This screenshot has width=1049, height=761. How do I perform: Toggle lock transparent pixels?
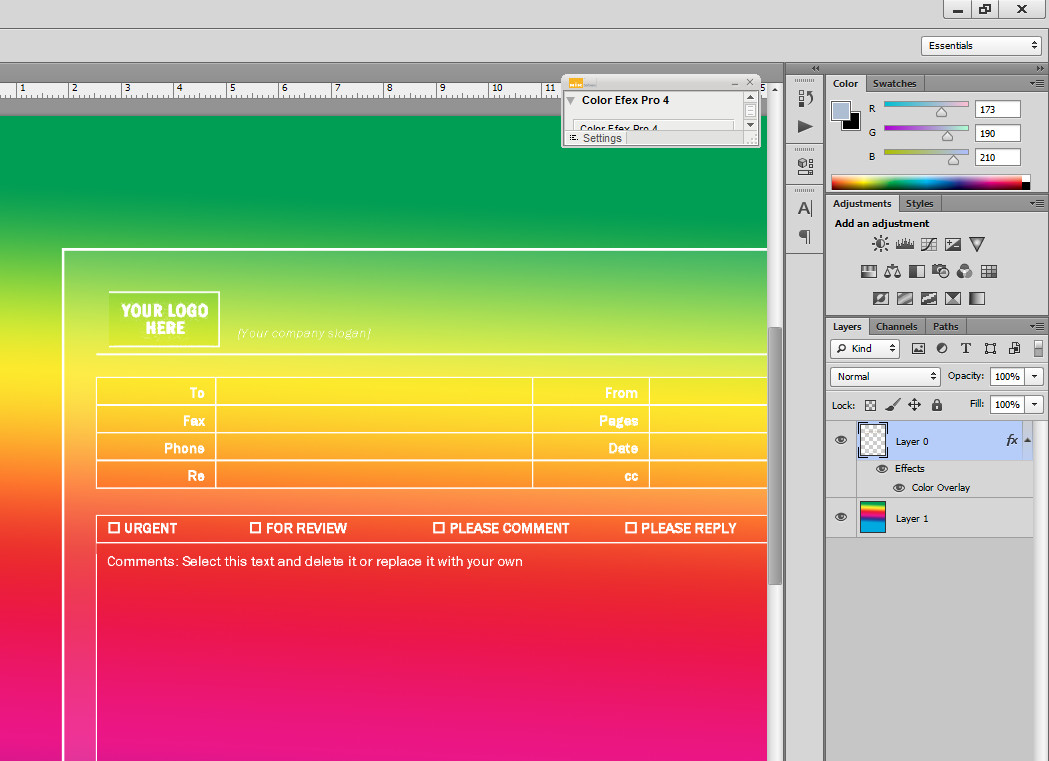tap(870, 405)
